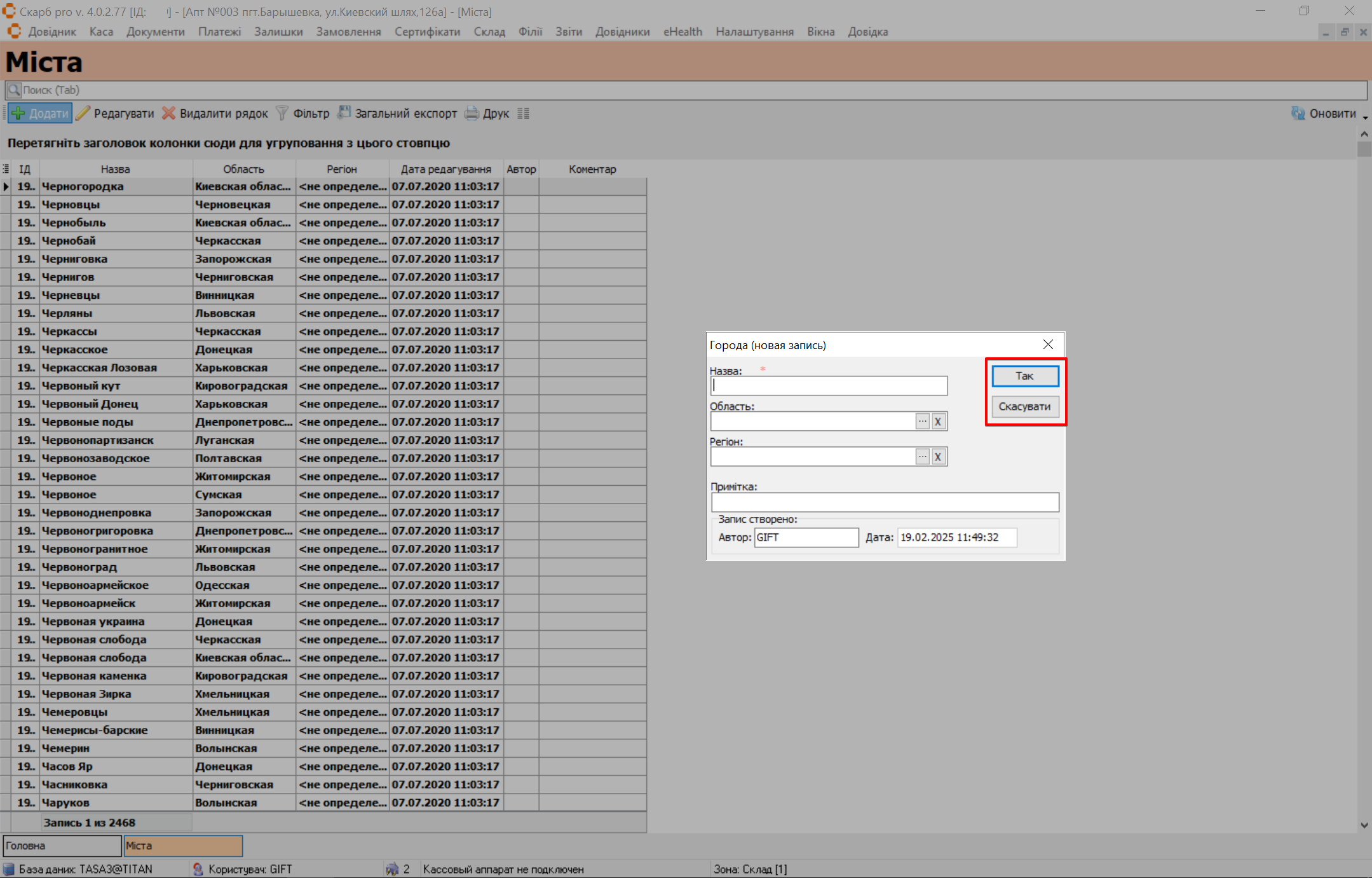Click the red X Видалити рядок icon
1372x878 pixels.
(x=168, y=113)
